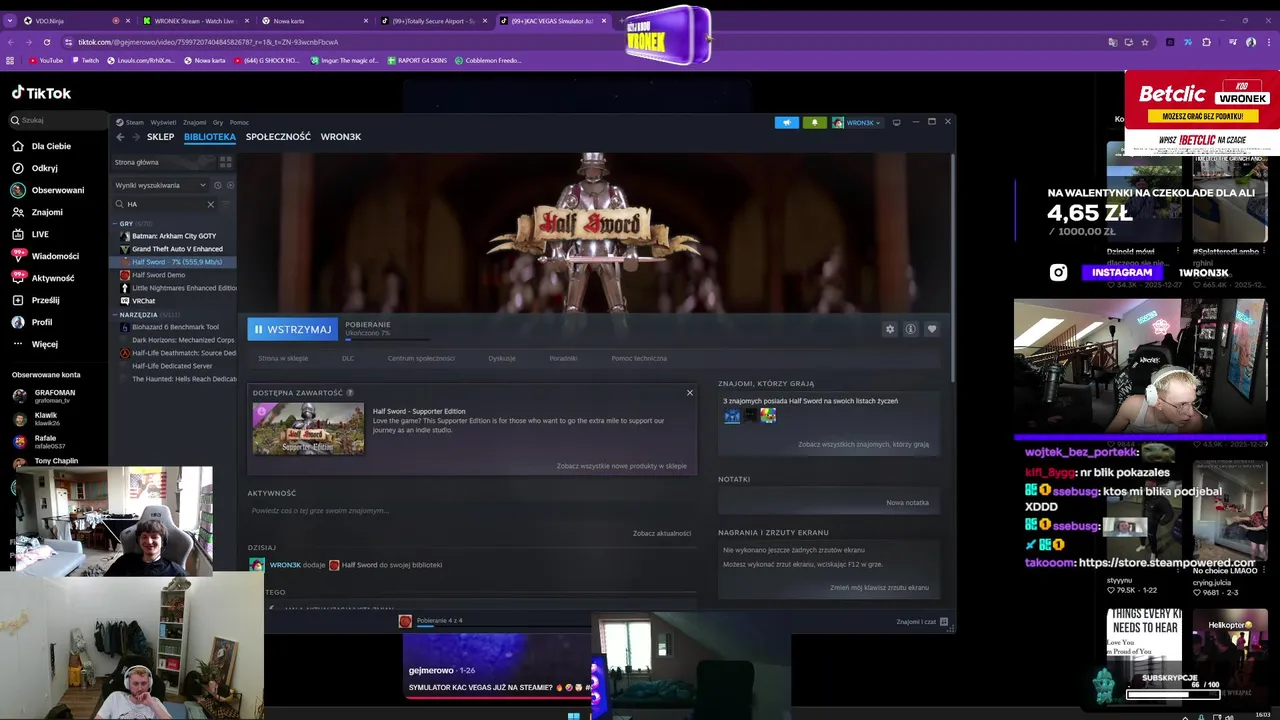This screenshot has width=1280, height=720.
Task: Open Centrum społeczności link
Action: coord(421,358)
